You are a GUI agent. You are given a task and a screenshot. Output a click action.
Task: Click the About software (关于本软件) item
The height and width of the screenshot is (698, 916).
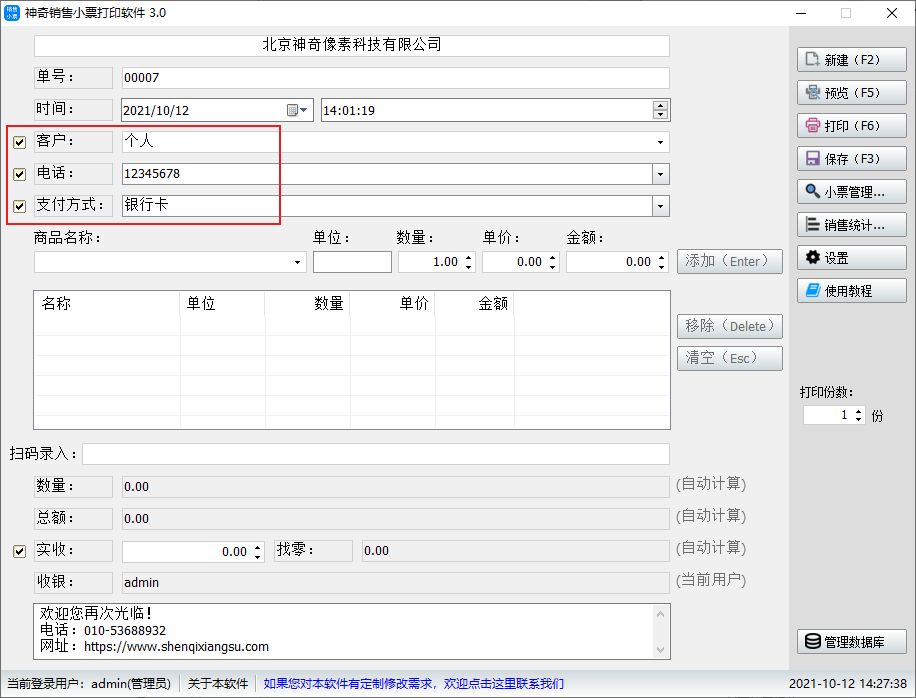click(218, 684)
